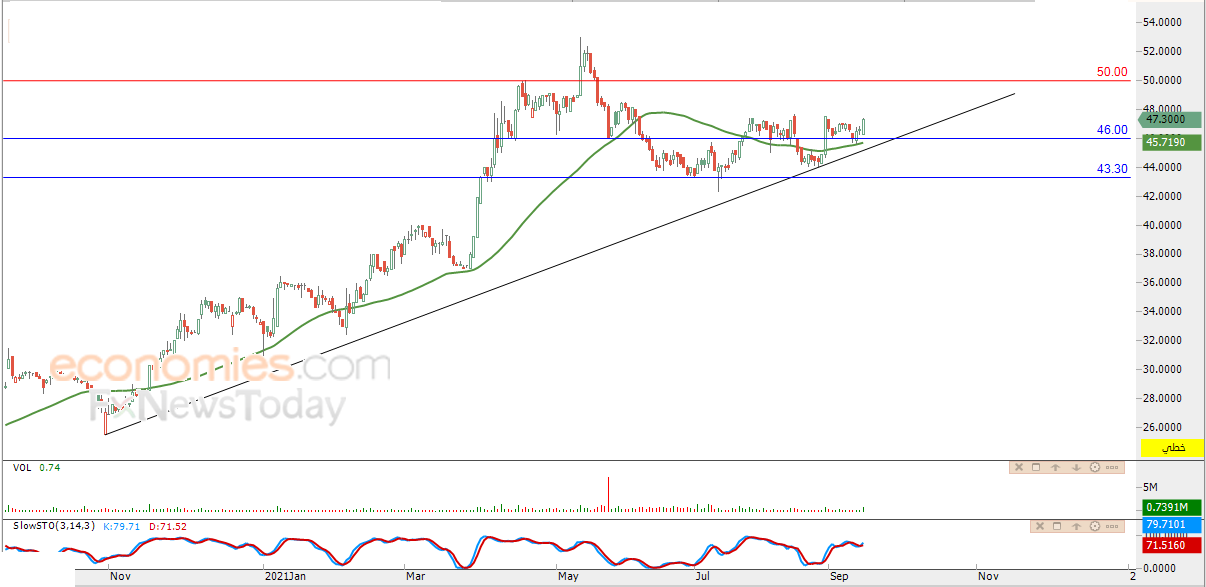Click the D:71.52 stochastic value
The width and height of the screenshot is (1206, 587).
pyautogui.click(x=168, y=526)
